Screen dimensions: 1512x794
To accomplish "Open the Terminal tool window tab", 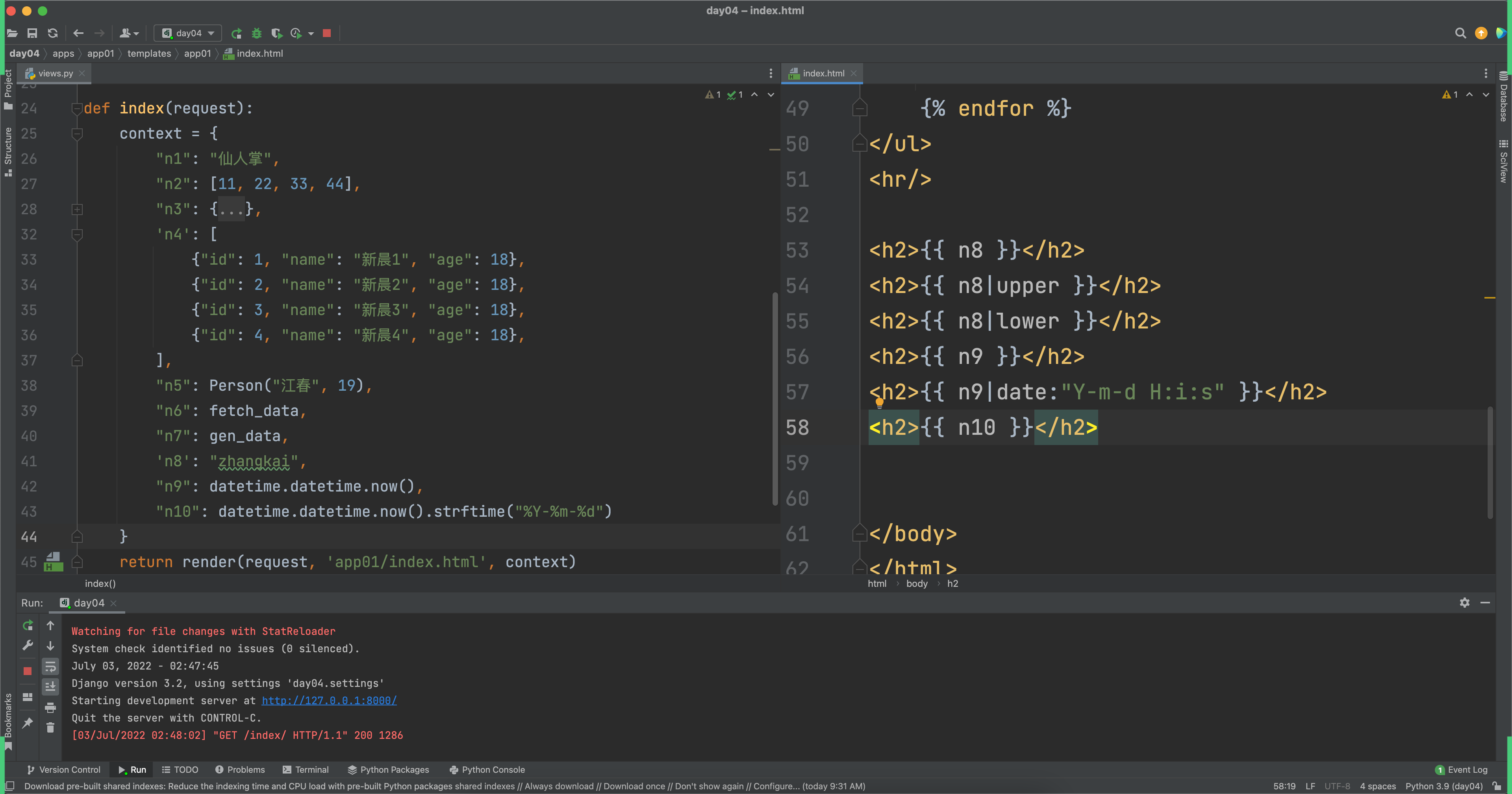I will click(x=305, y=769).
